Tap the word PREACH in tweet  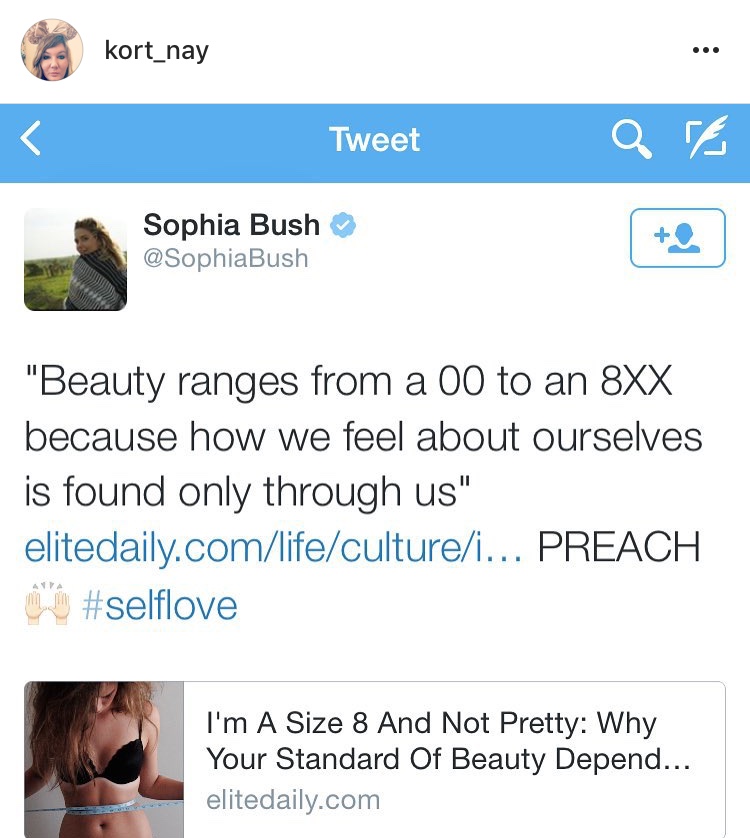(x=618, y=548)
